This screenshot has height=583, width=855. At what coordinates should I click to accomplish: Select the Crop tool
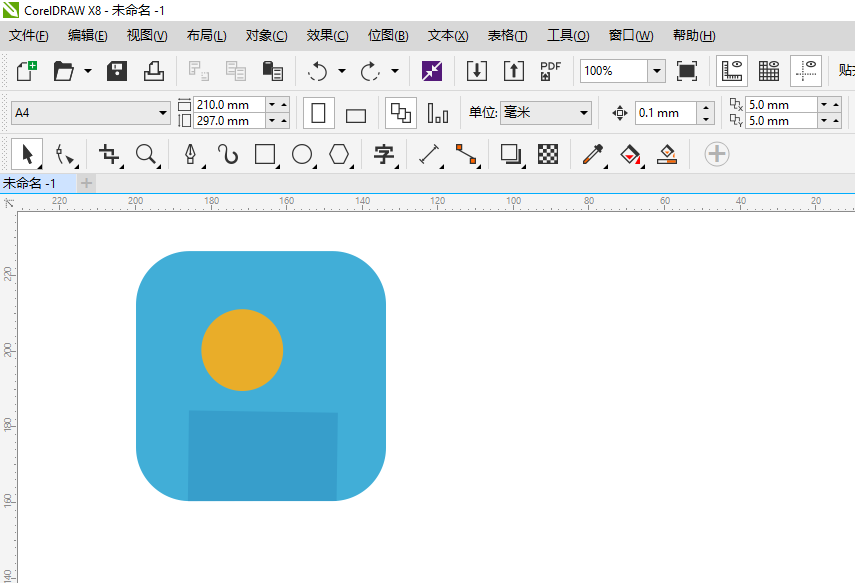(x=109, y=154)
